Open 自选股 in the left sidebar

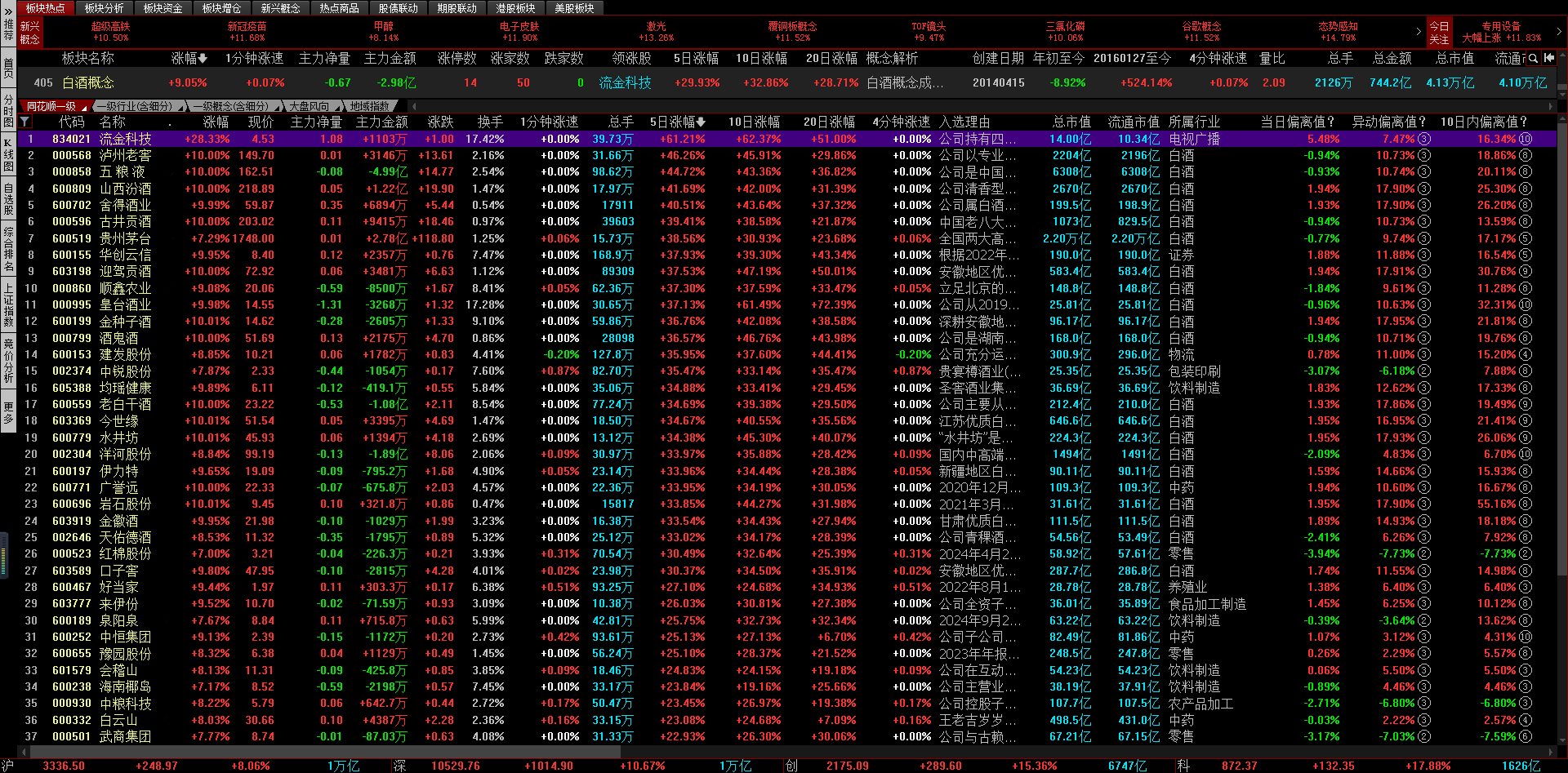8,199
